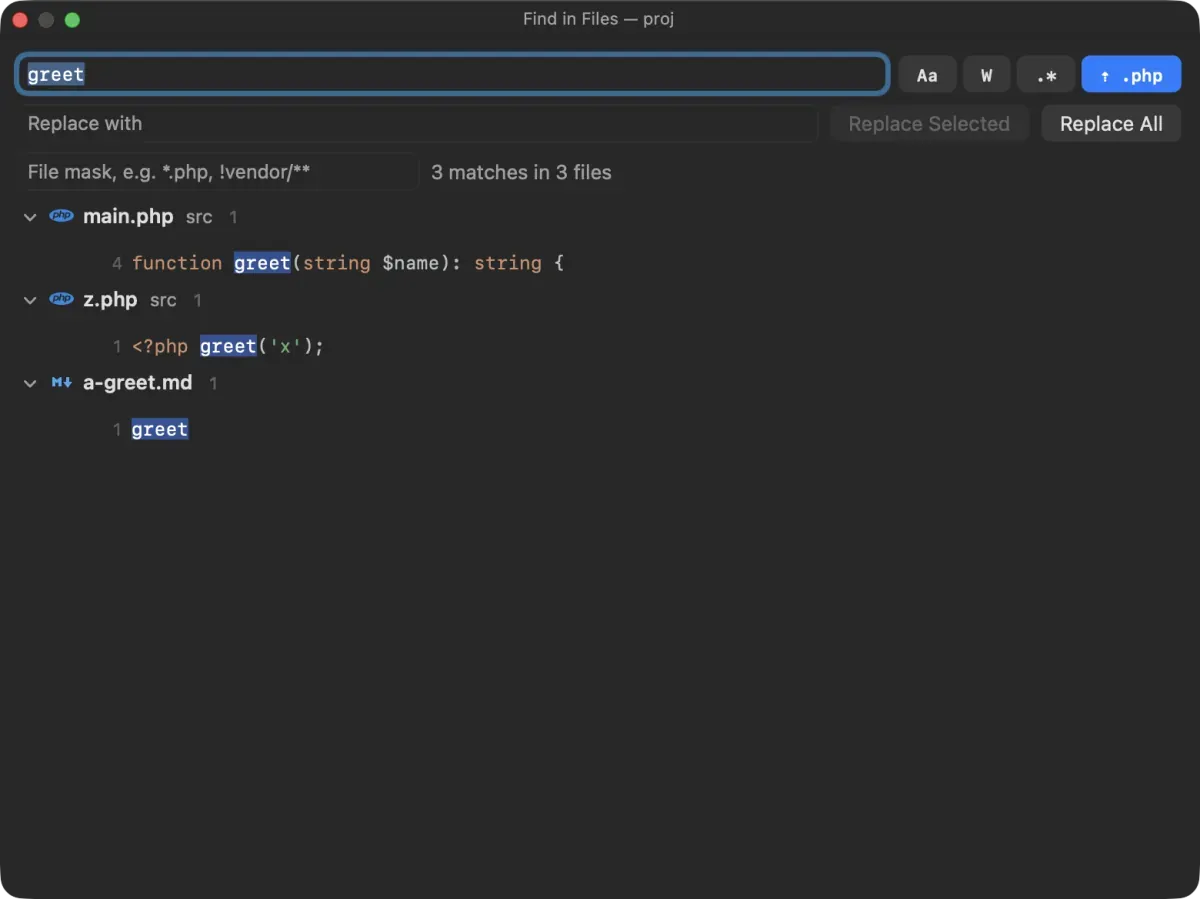Collapse the main.php results group
The image size is (1200, 899).
(x=30, y=217)
